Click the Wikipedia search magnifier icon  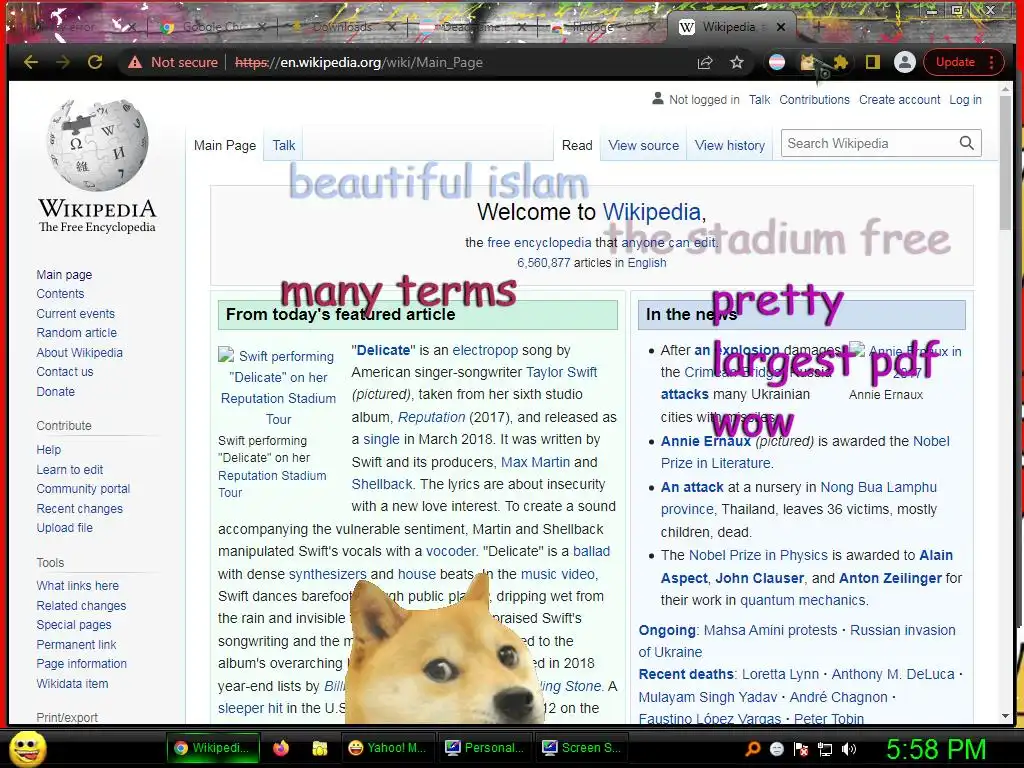coord(967,144)
